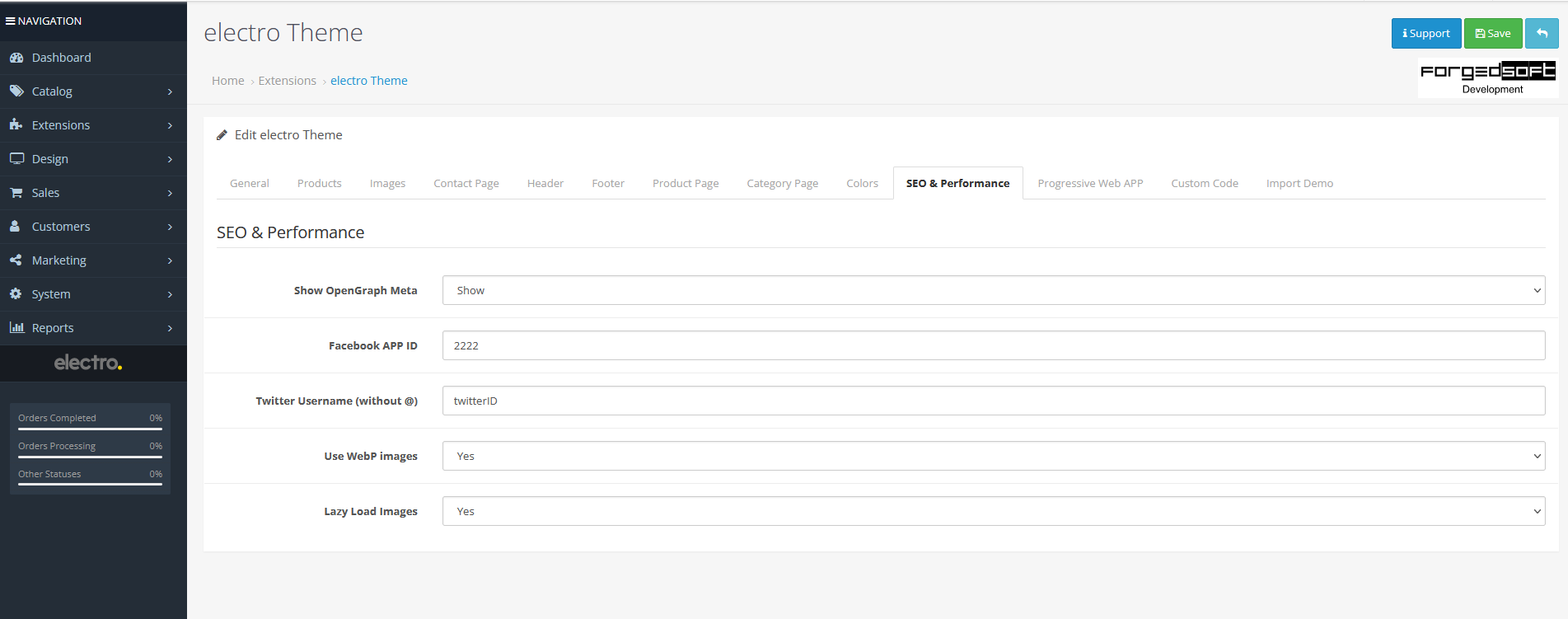The height and width of the screenshot is (619, 1568).
Task: Click the Marketing share icon
Action: click(x=16, y=260)
